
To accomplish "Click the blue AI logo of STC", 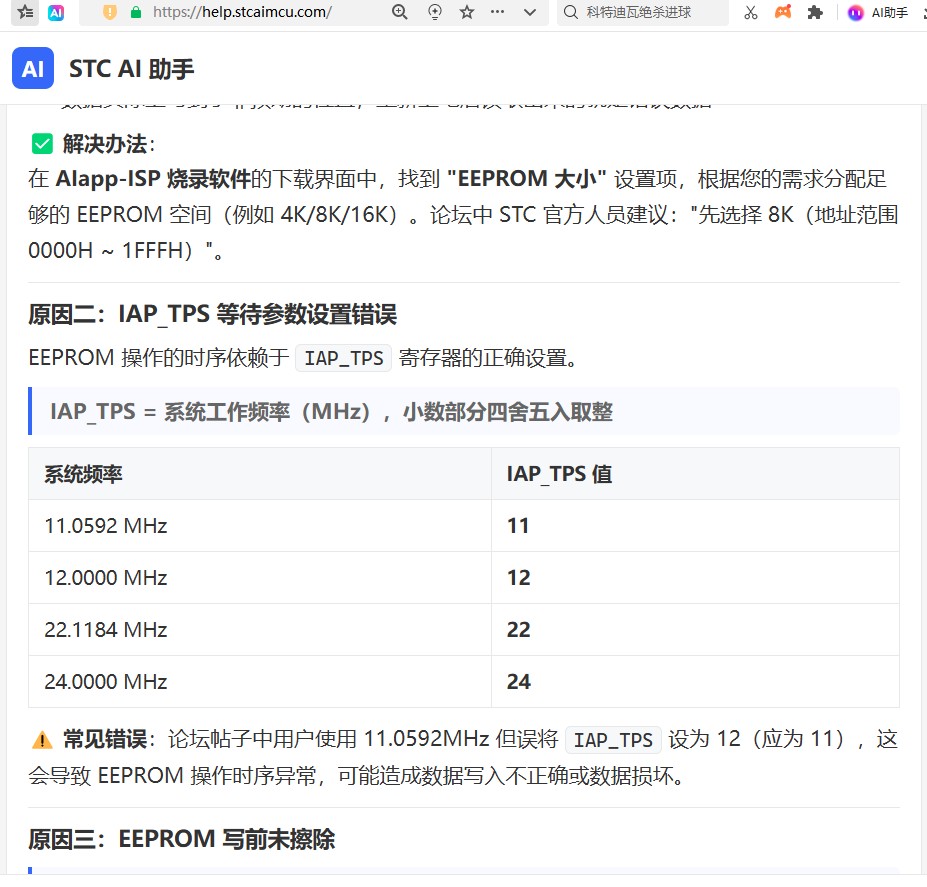I will click(x=33, y=68).
